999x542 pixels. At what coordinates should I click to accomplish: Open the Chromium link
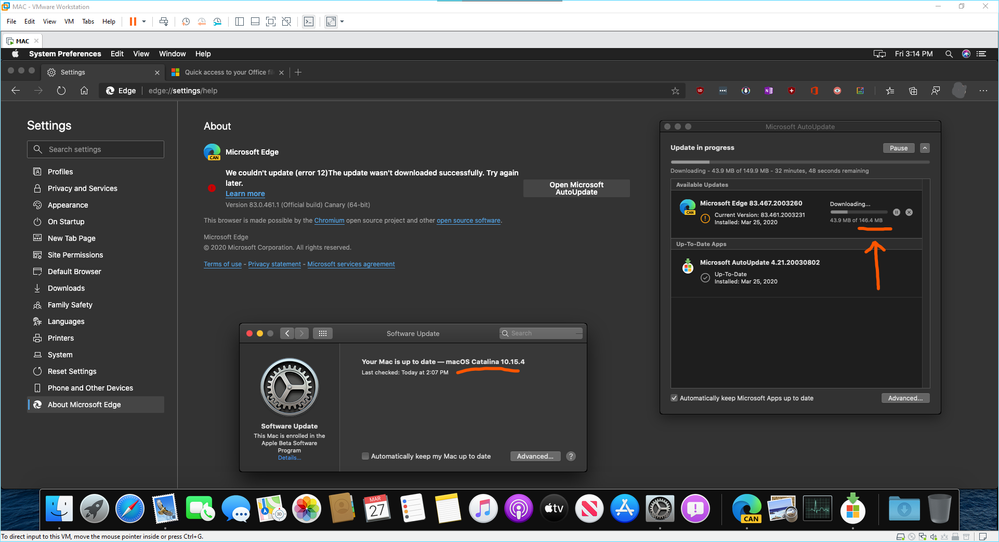pyautogui.click(x=329, y=220)
